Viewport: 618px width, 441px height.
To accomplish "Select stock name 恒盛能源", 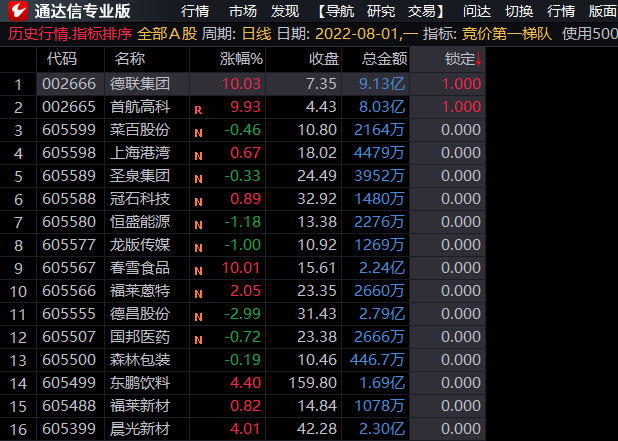I will pos(140,221).
